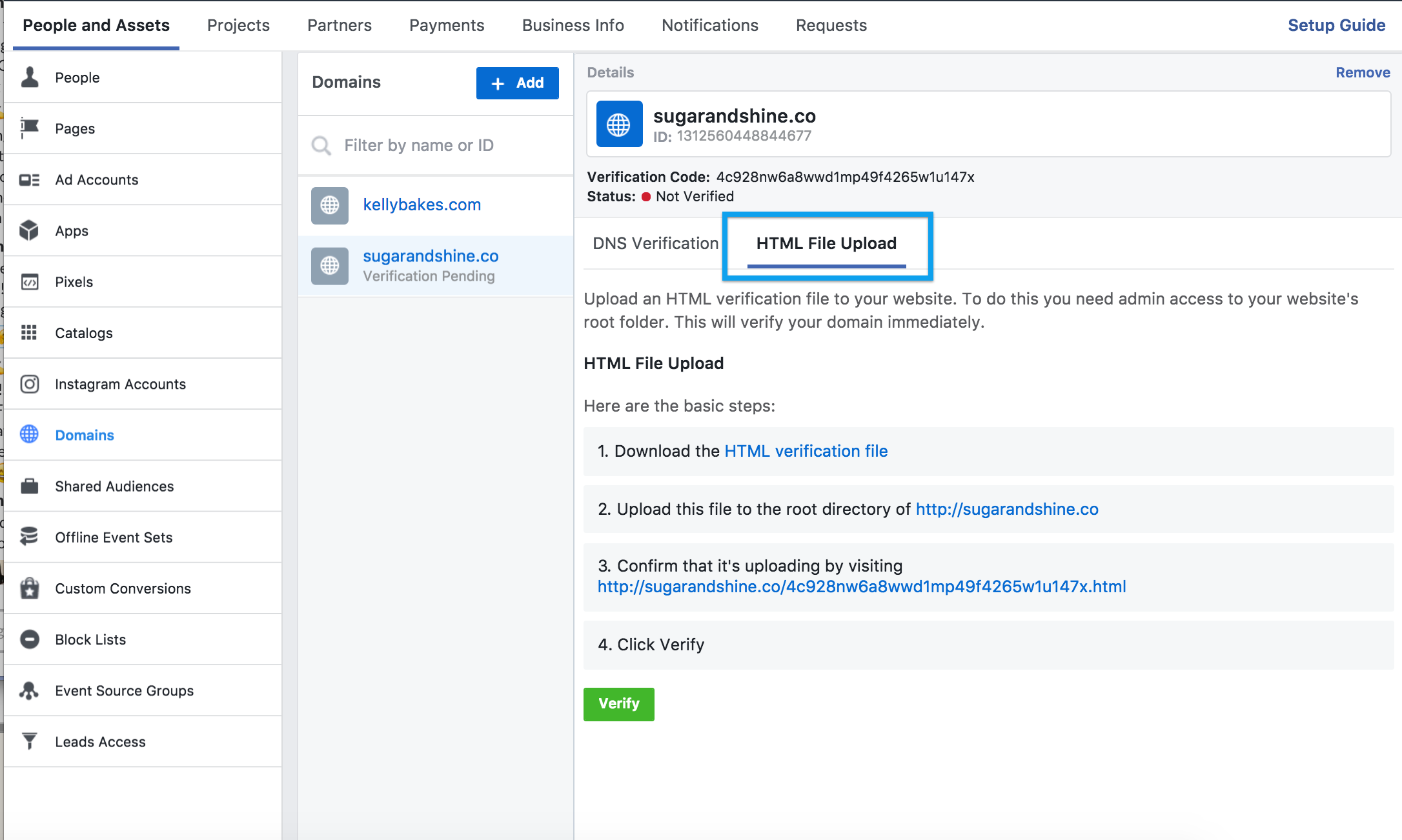
Task: Click the Shared Audiences briefcase icon
Action: (x=30, y=486)
